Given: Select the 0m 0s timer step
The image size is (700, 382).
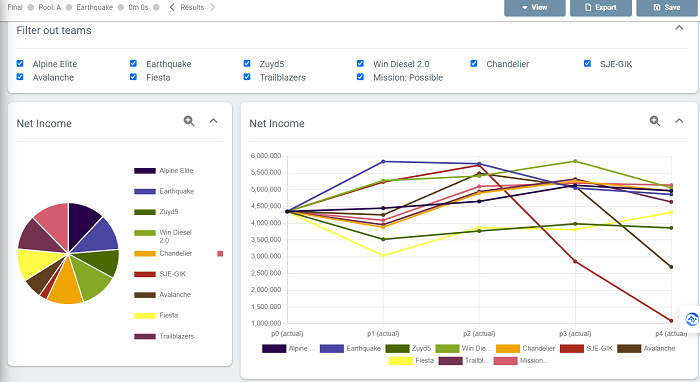Looking at the screenshot, I should coord(138,7).
